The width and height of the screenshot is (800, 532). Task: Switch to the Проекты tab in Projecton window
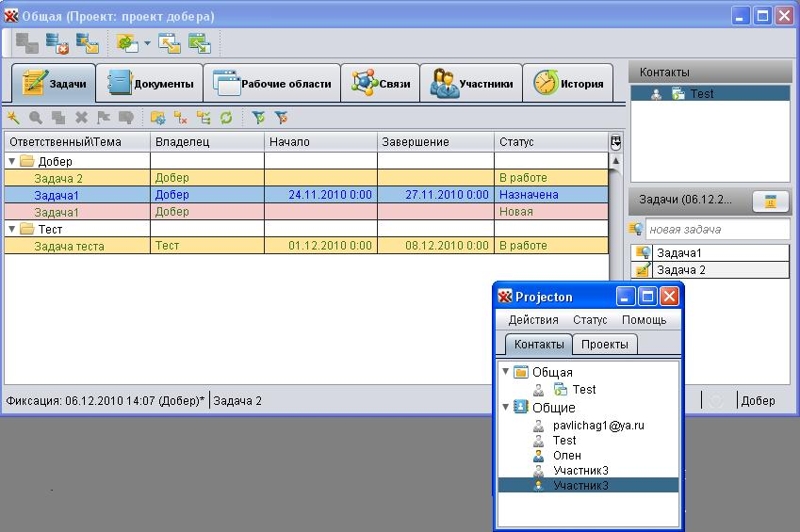(x=605, y=344)
